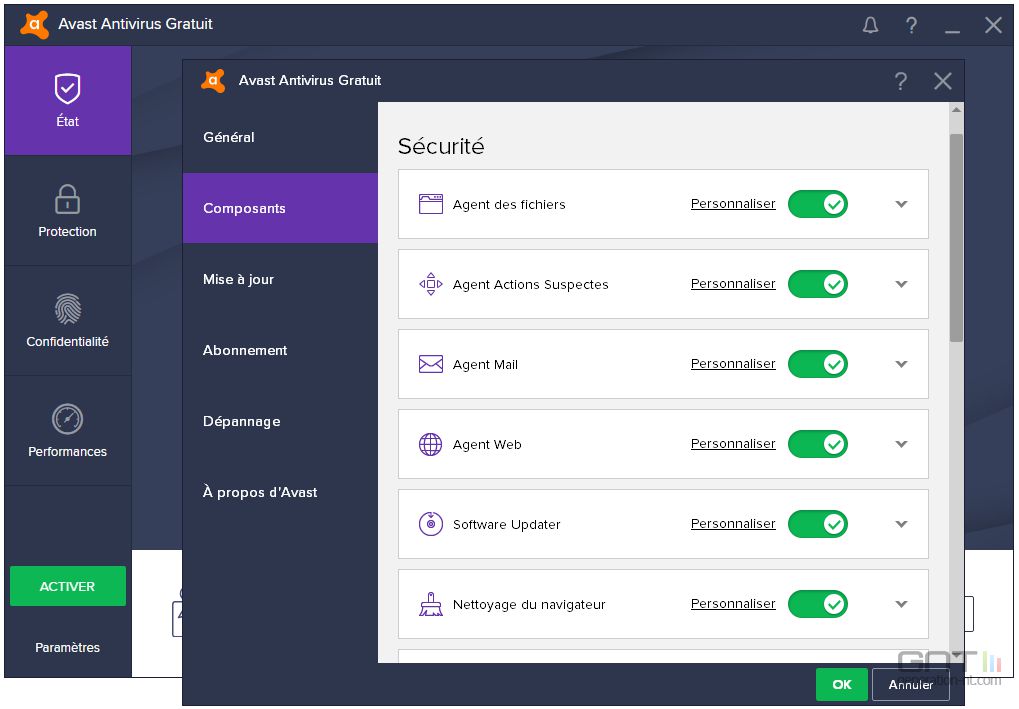Click the help question mark in main window

(911, 25)
